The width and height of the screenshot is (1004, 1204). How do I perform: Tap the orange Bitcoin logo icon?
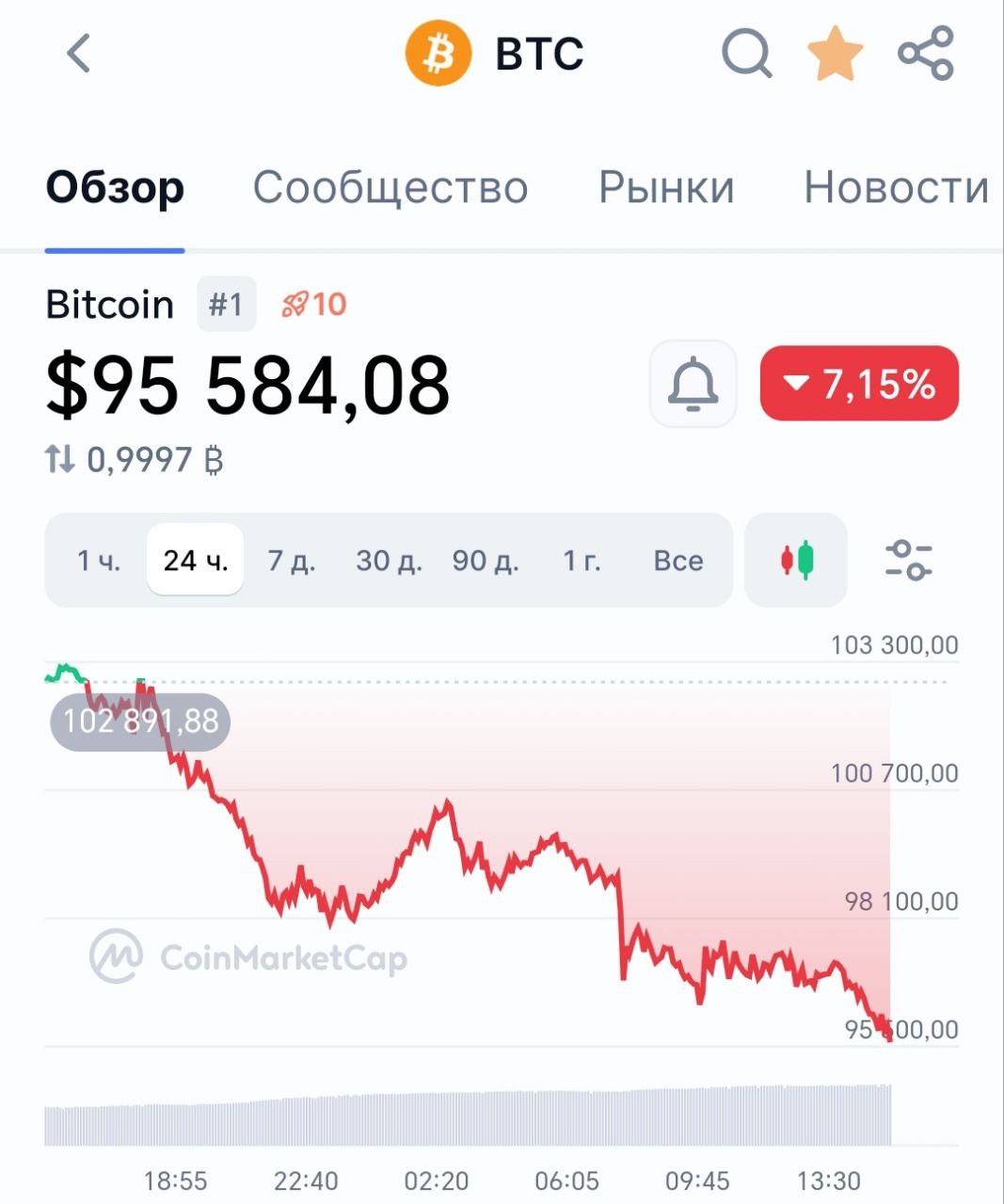click(438, 54)
